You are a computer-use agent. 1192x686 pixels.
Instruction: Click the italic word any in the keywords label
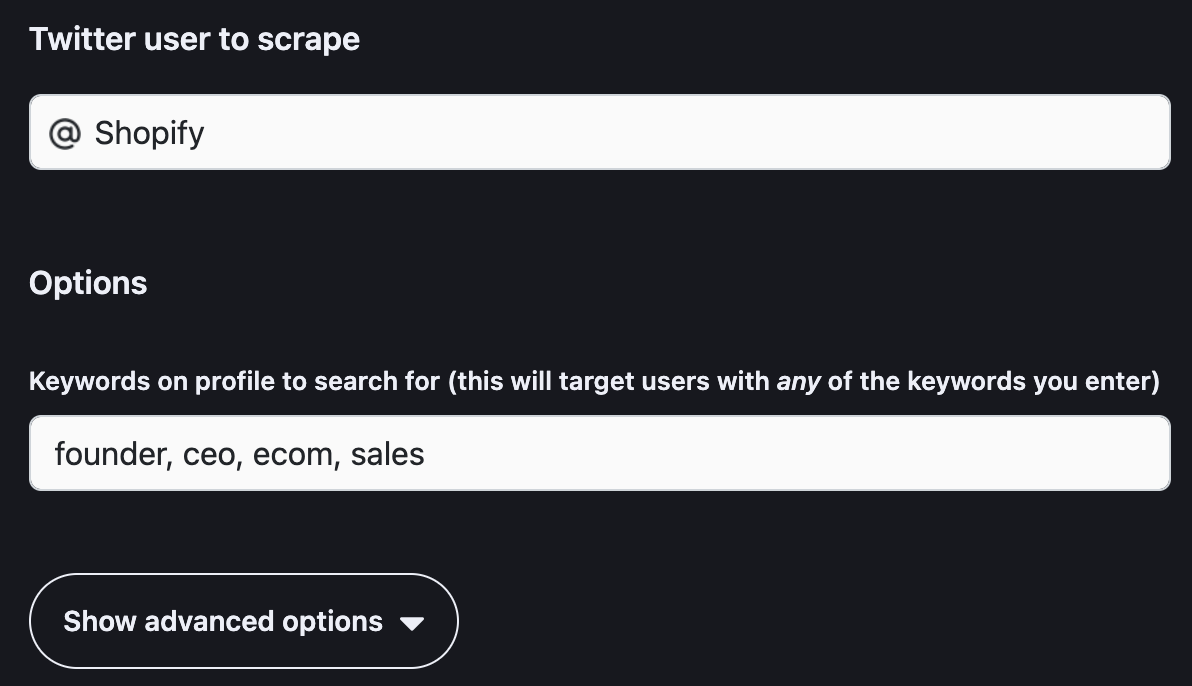coord(798,381)
